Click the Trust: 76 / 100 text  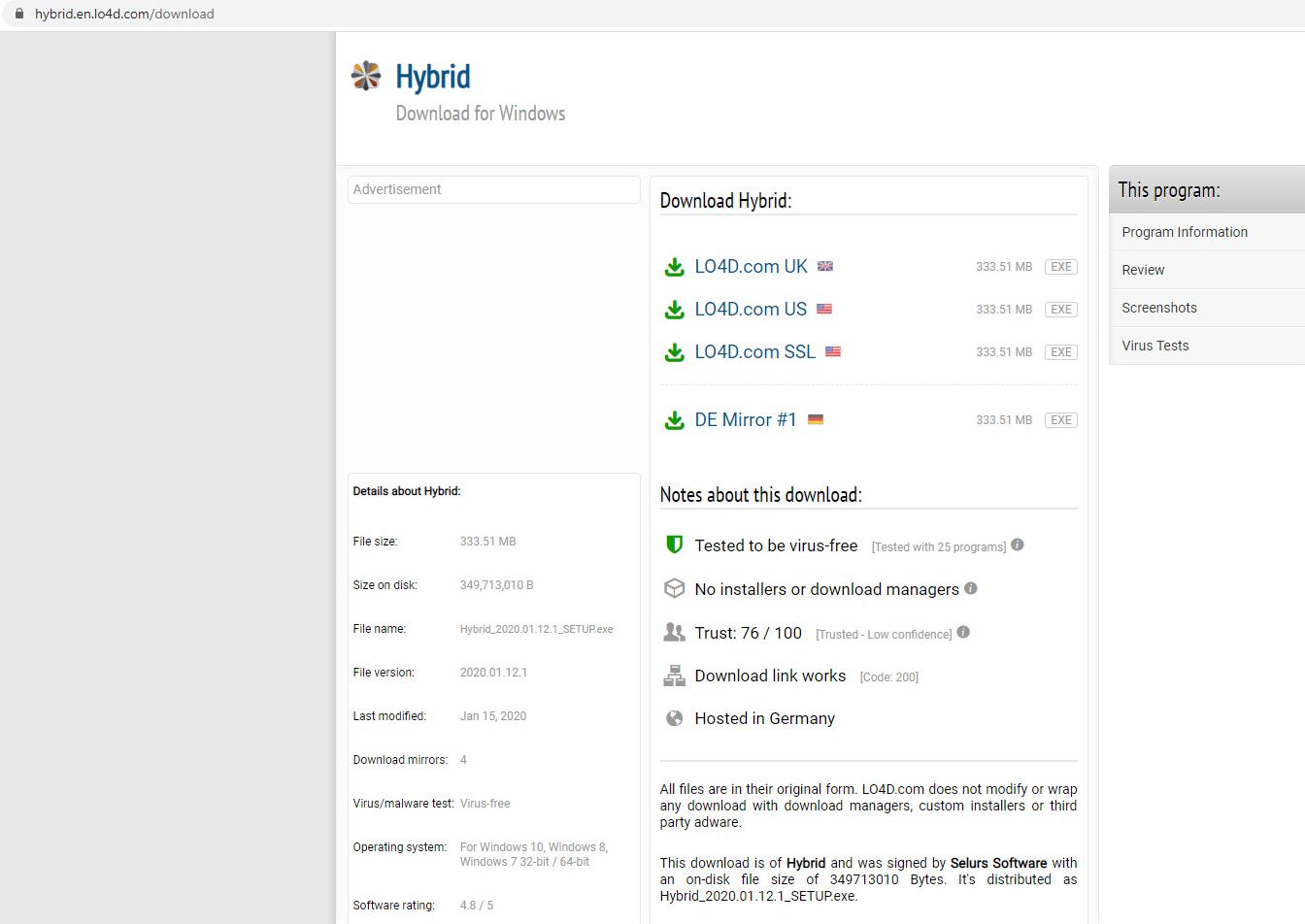(748, 633)
